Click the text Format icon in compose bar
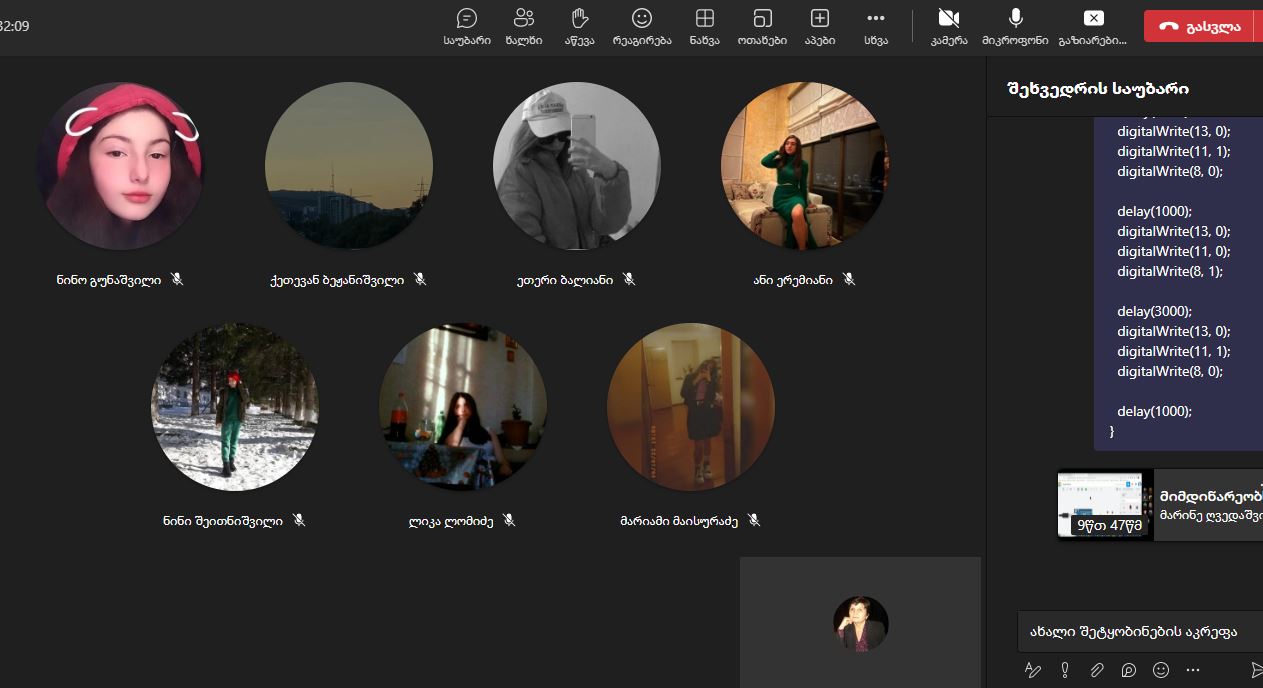This screenshot has height=688, width=1263. 1033,670
